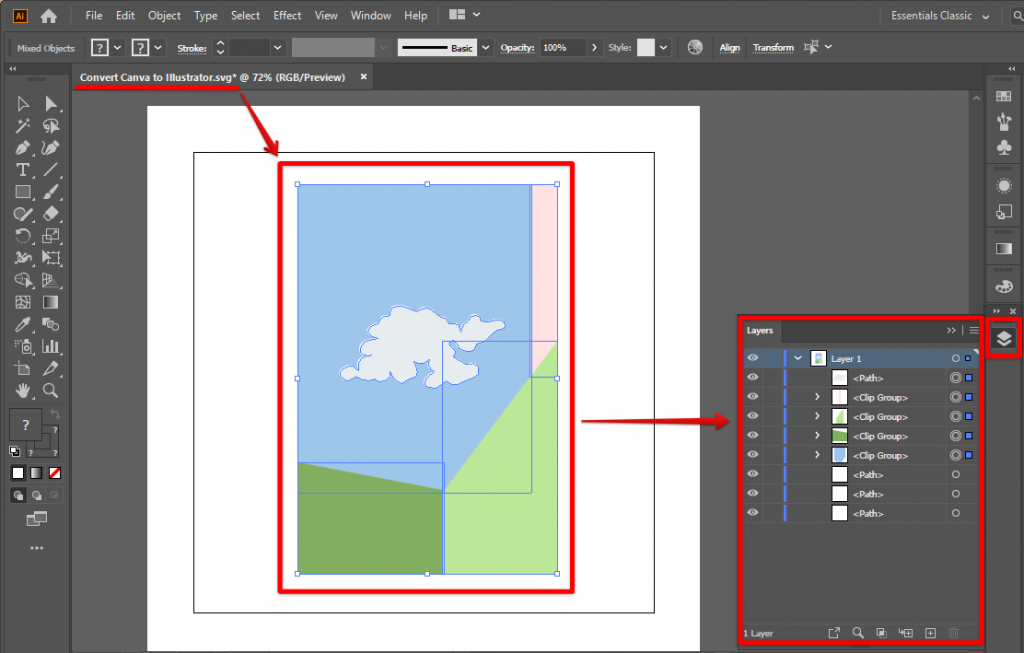Click the Home icon in menu bar

(48, 15)
